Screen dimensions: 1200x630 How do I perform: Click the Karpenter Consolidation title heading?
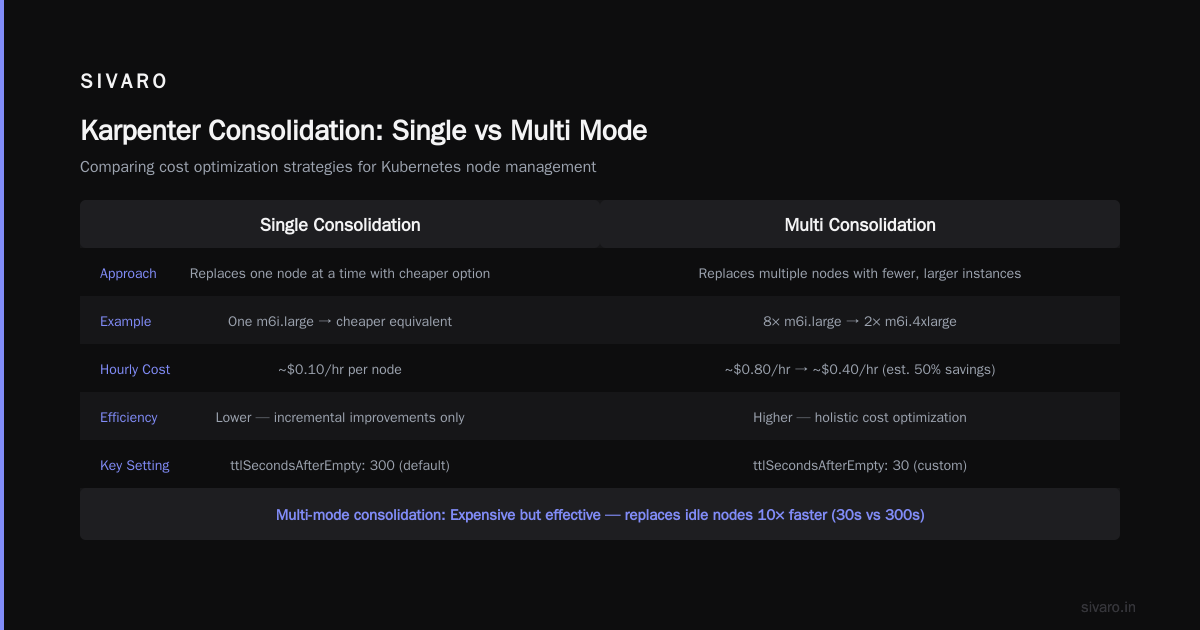point(363,131)
